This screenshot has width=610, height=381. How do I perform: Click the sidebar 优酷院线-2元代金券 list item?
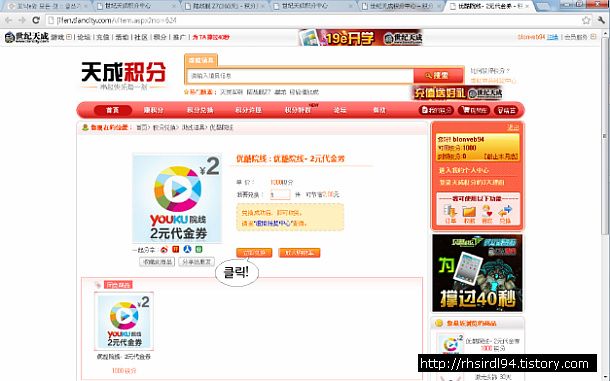tap(492, 341)
